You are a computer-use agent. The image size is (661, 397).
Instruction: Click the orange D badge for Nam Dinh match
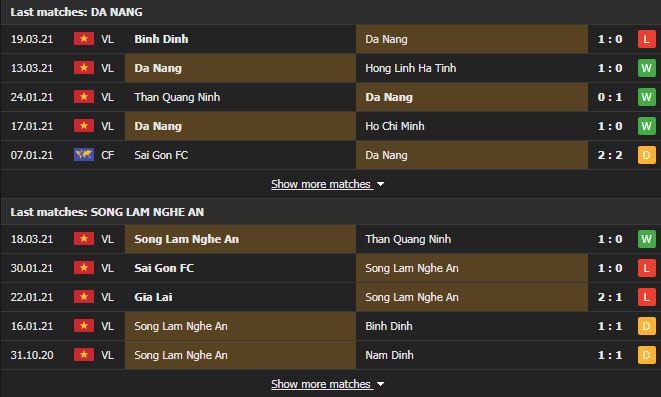(x=646, y=355)
